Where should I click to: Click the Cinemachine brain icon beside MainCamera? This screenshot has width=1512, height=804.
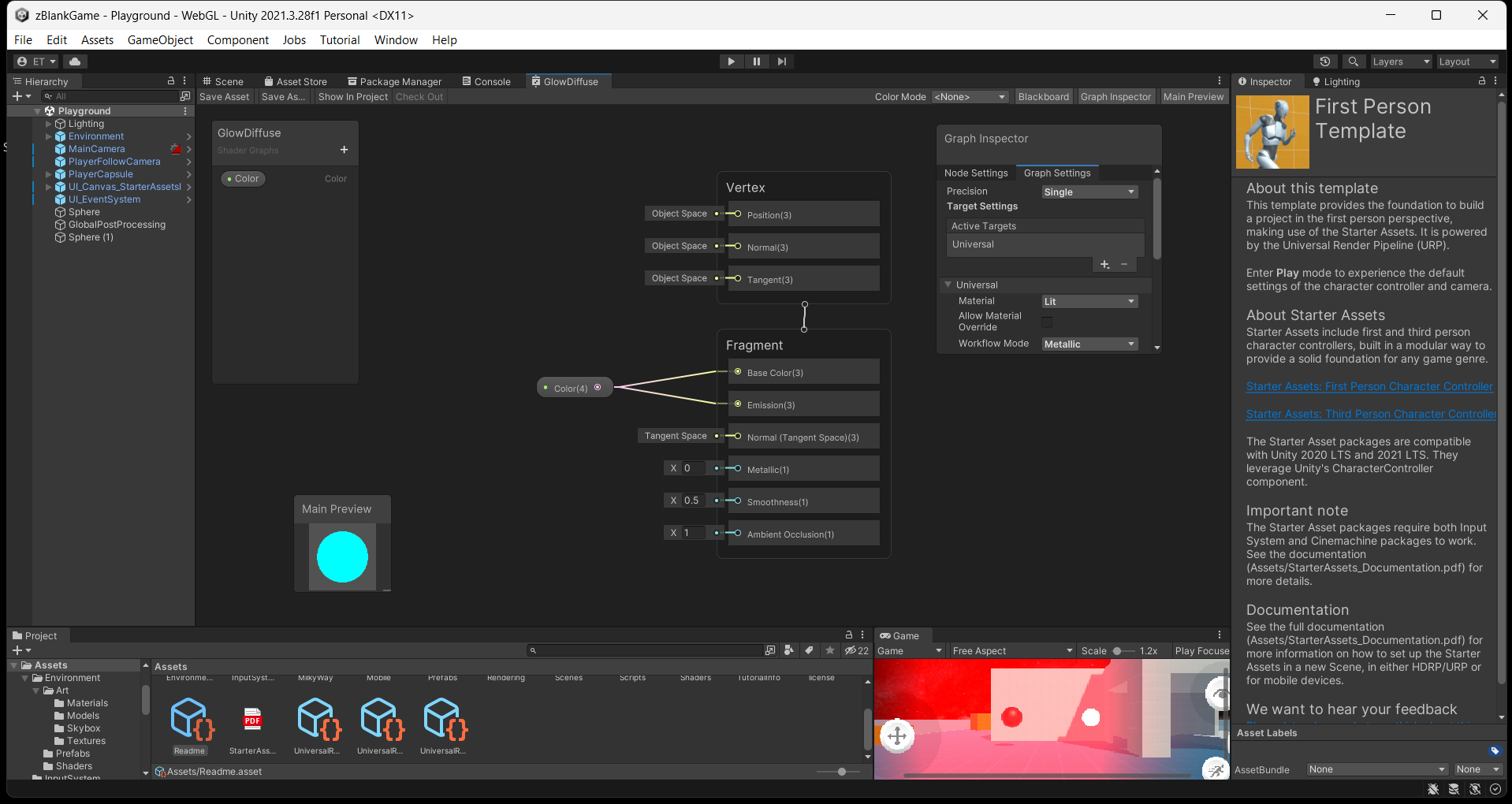176,149
